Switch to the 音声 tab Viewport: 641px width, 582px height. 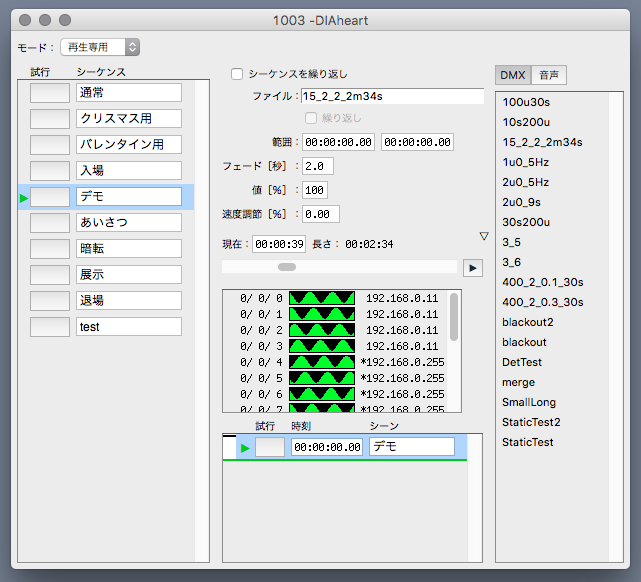pos(549,75)
